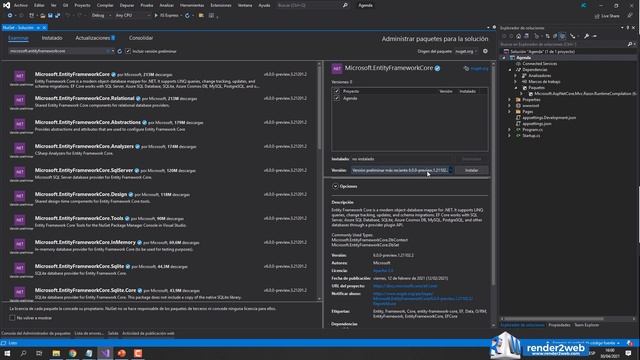Open NuGet package source settings gear
This screenshot has width=640, height=360.
point(485,51)
